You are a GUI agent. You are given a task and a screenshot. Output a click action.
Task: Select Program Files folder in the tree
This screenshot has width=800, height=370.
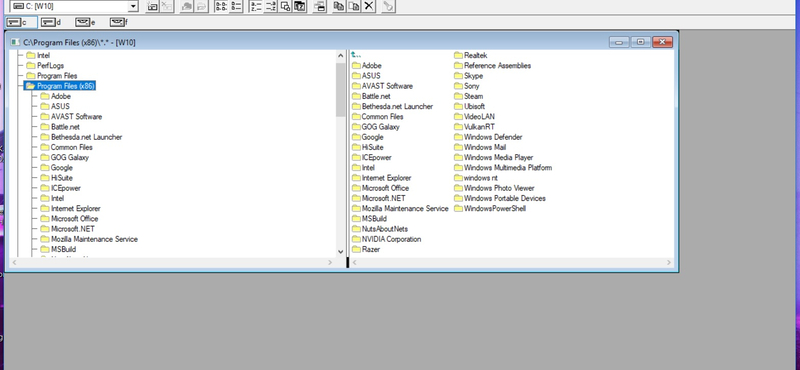click(57, 76)
